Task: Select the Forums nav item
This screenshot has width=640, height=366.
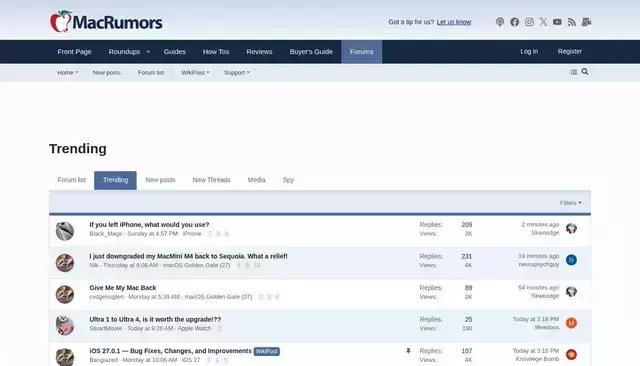Action: [361, 52]
